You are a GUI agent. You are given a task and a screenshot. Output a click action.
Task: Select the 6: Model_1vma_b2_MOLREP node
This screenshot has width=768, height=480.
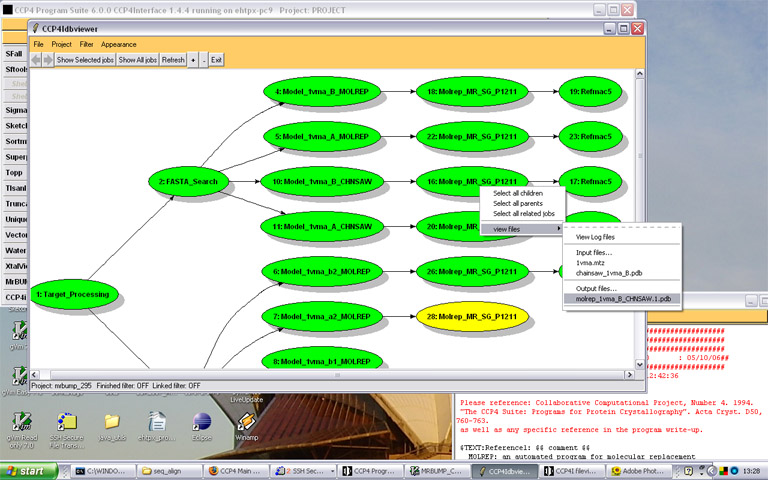[322, 272]
